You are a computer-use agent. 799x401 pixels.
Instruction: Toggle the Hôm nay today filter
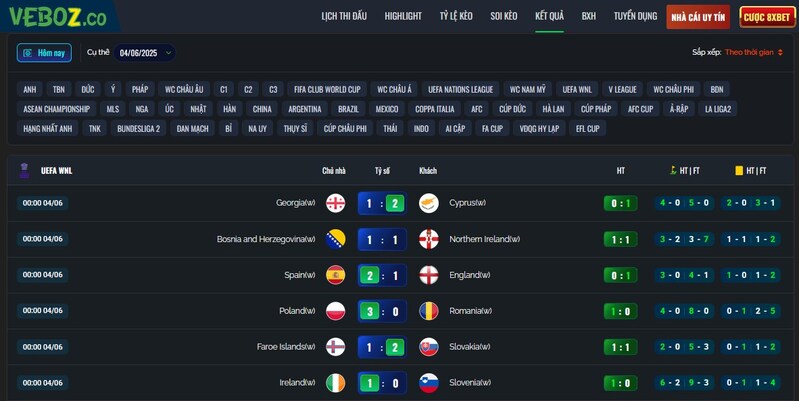pos(44,53)
